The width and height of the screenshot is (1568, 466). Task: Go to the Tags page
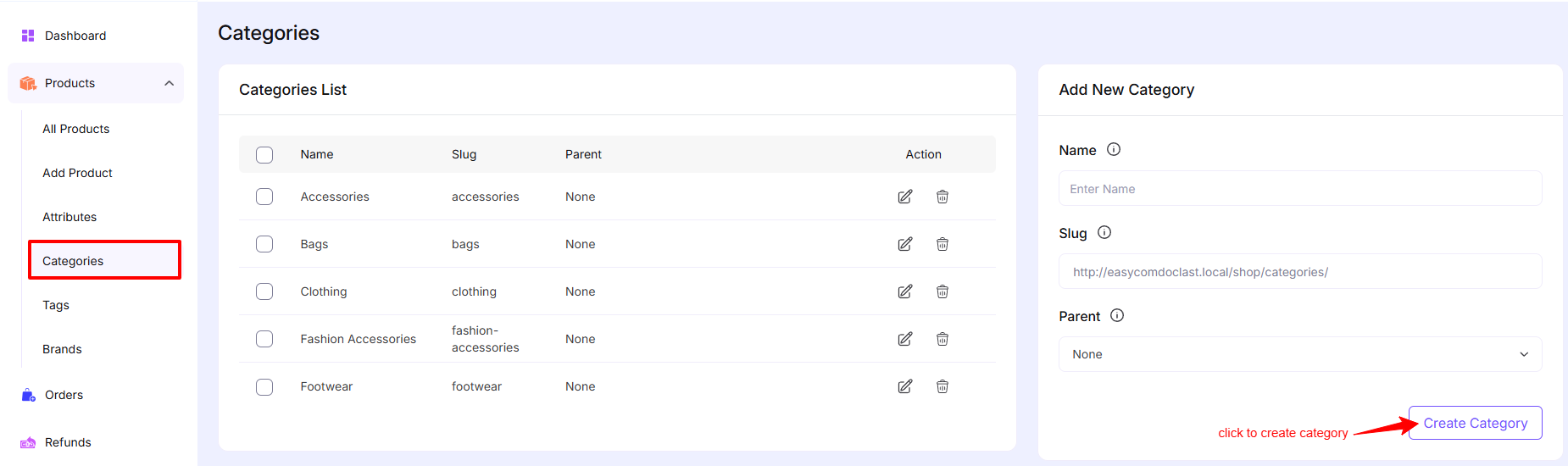pyautogui.click(x=56, y=305)
